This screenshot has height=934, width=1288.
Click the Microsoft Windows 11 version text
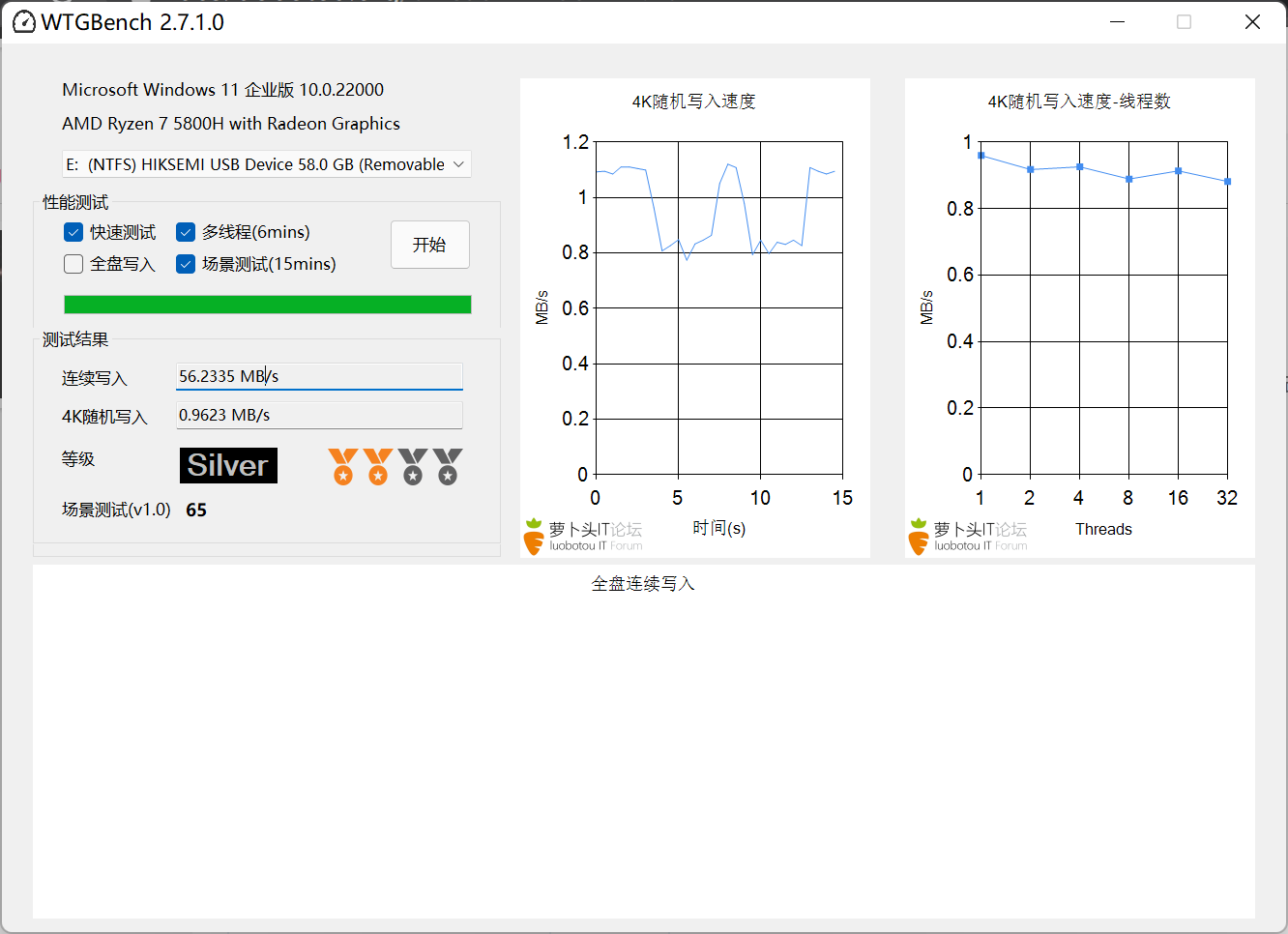click(x=222, y=90)
